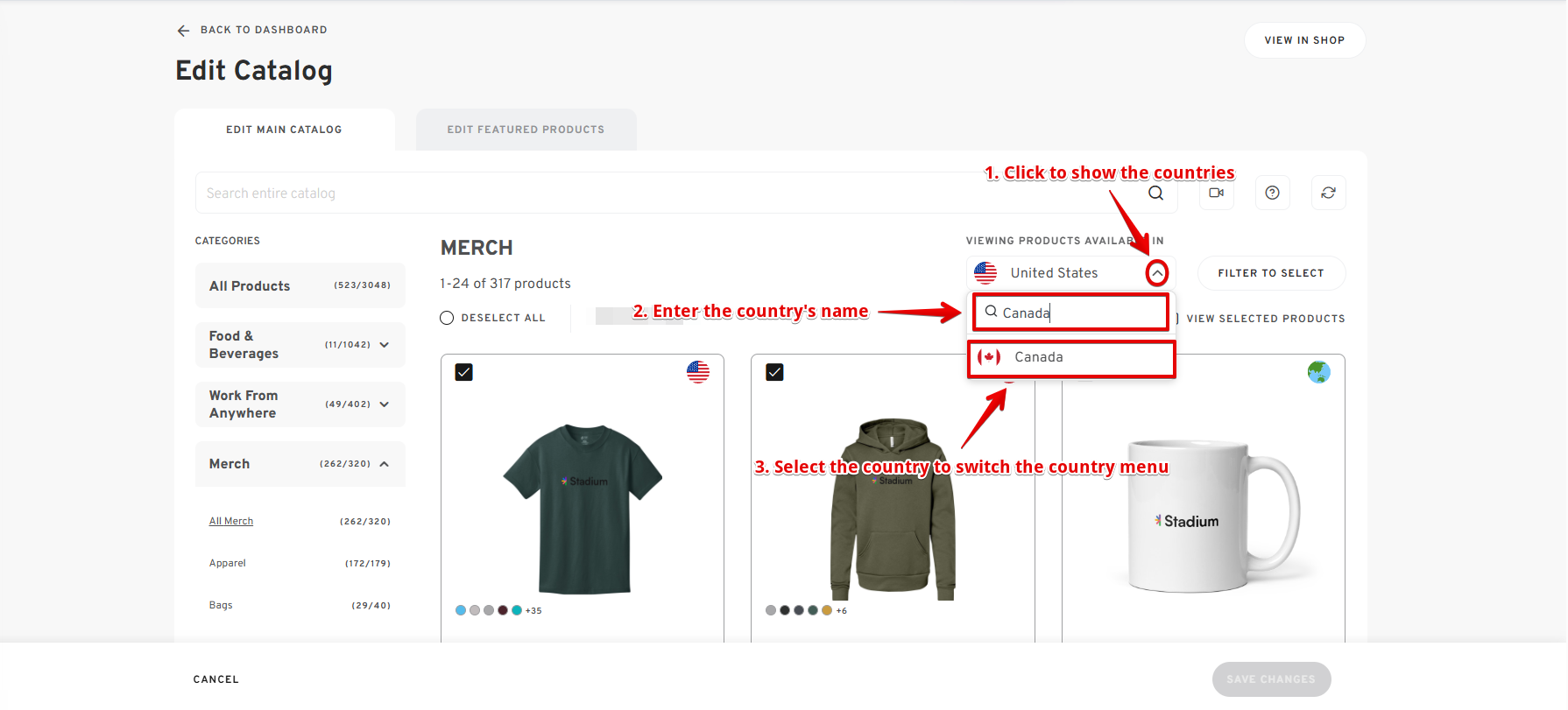The height and width of the screenshot is (710, 1568).
Task: Click the back arrow to dashboard
Action: pyautogui.click(x=183, y=31)
